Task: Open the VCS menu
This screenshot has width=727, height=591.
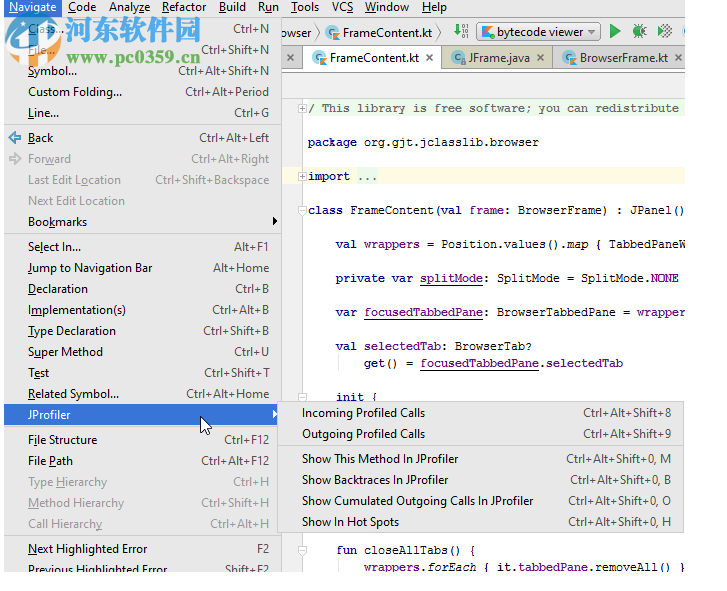Action: [x=342, y=7]
